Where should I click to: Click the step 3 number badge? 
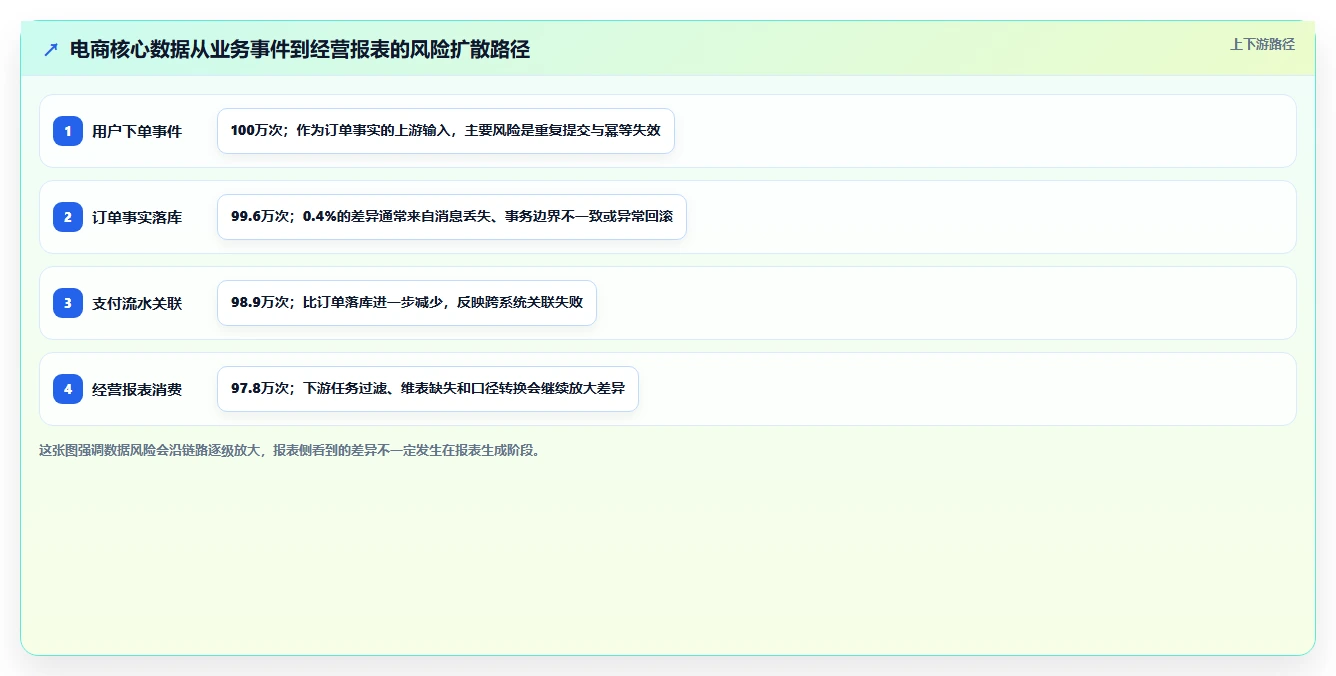click(68, 303)
